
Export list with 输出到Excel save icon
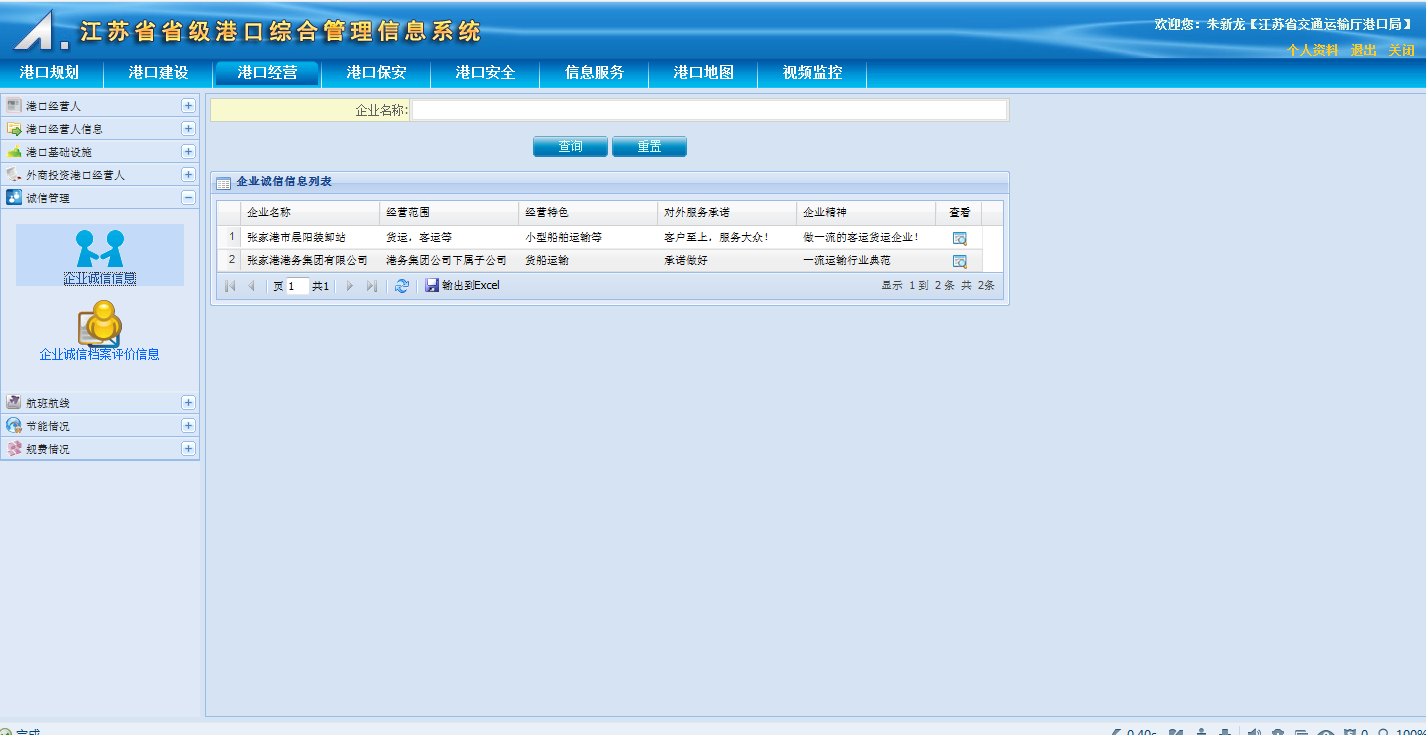pyautogui.click(x=432, y=286)
